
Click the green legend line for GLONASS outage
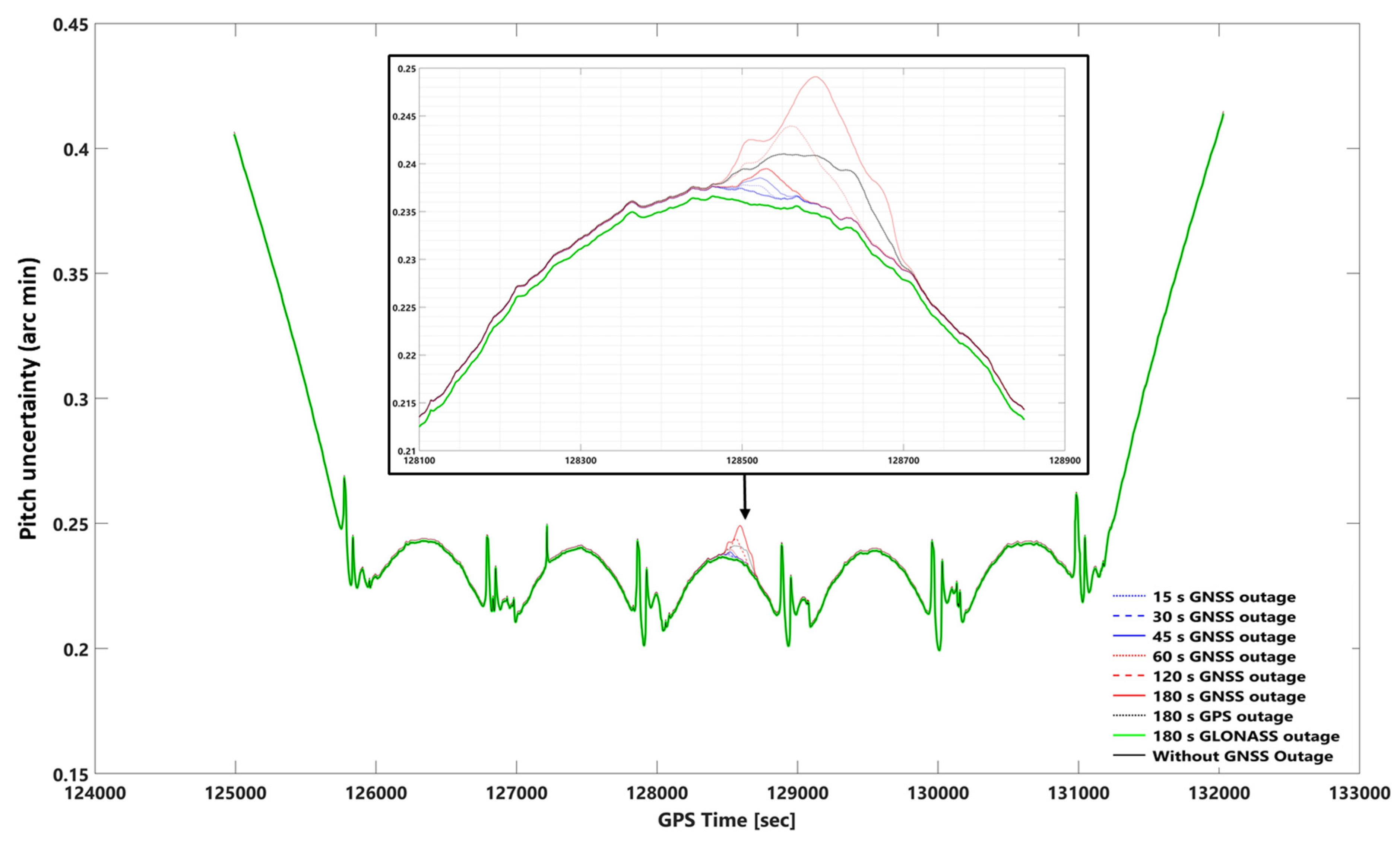pos(1129,736)
